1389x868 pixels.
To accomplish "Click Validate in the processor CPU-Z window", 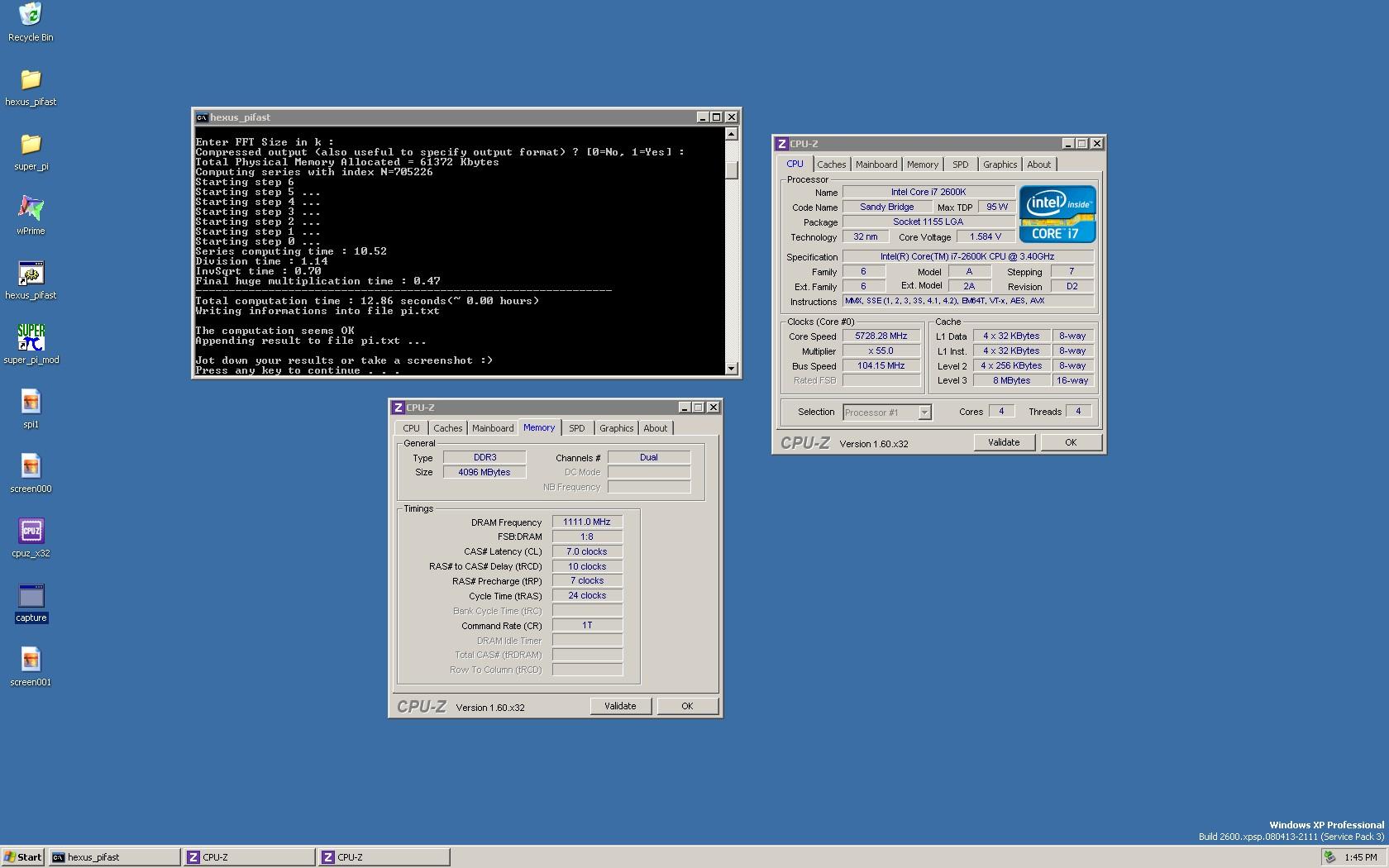I will (x=1004, y=442).
